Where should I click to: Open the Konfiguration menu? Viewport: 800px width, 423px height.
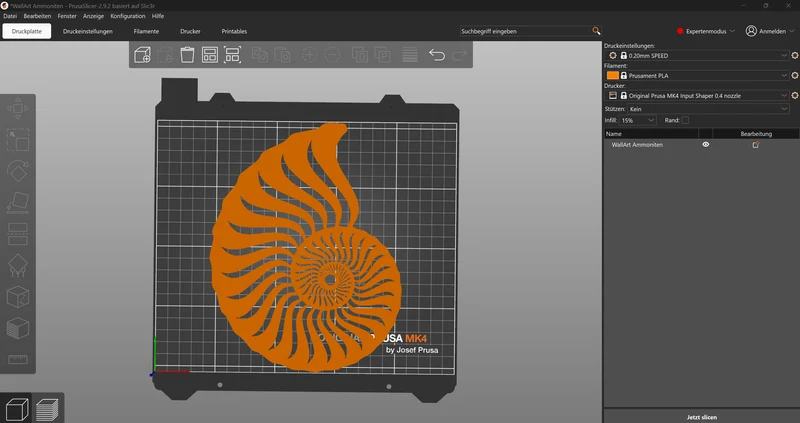[x=128, y=16]
